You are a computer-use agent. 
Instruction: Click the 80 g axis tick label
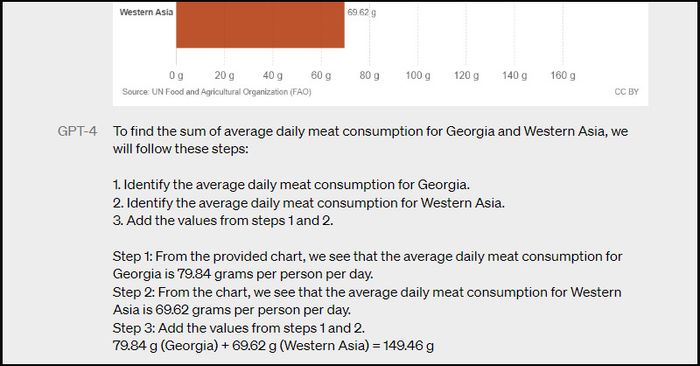pos(370,75)
